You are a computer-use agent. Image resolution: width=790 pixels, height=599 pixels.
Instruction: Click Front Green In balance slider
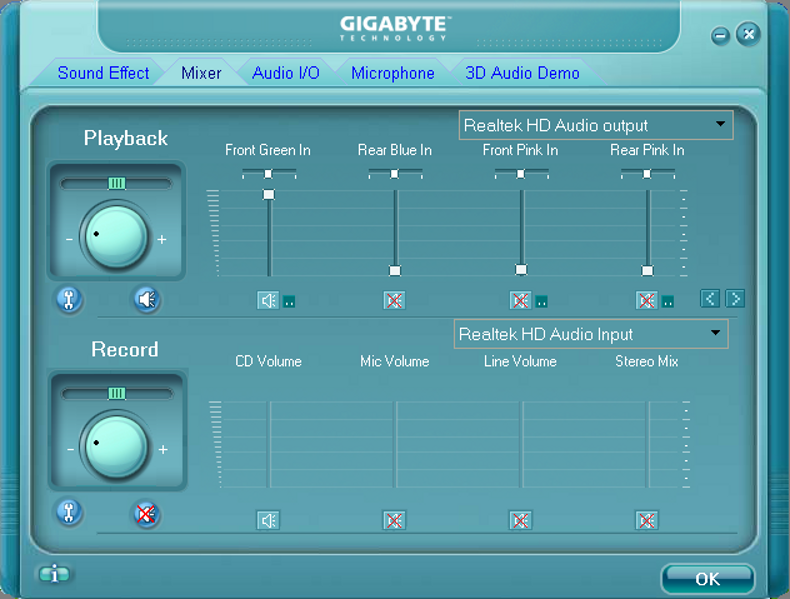point(269,174)
